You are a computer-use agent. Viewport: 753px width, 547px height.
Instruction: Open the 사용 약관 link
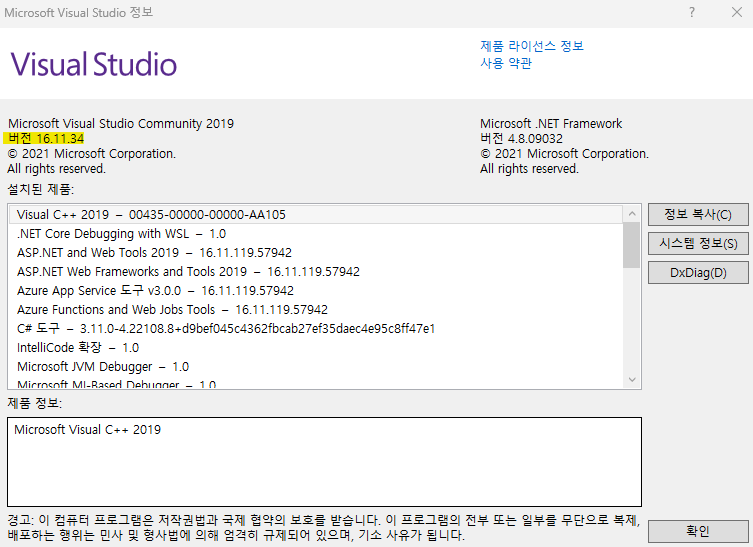[506, 63]
